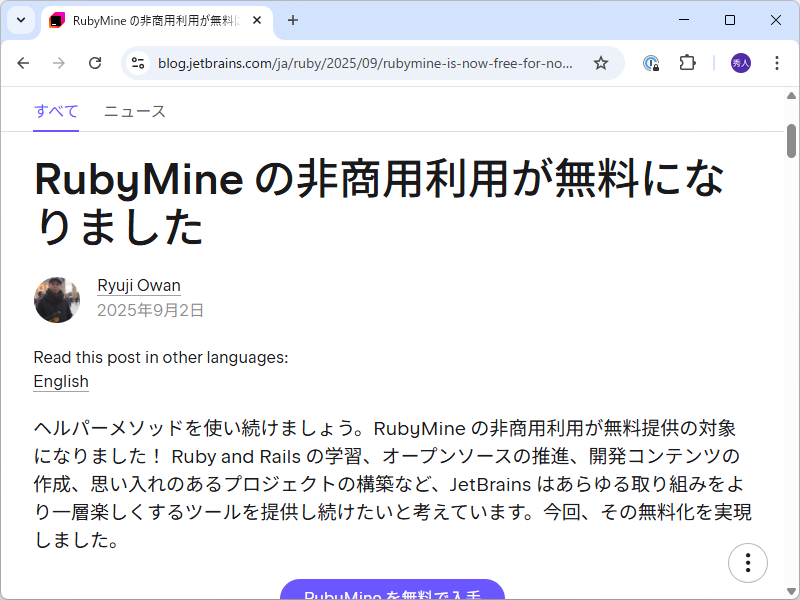Open the tracking protection icon
This screenshot has width=800, height=600.
(651, 62)
